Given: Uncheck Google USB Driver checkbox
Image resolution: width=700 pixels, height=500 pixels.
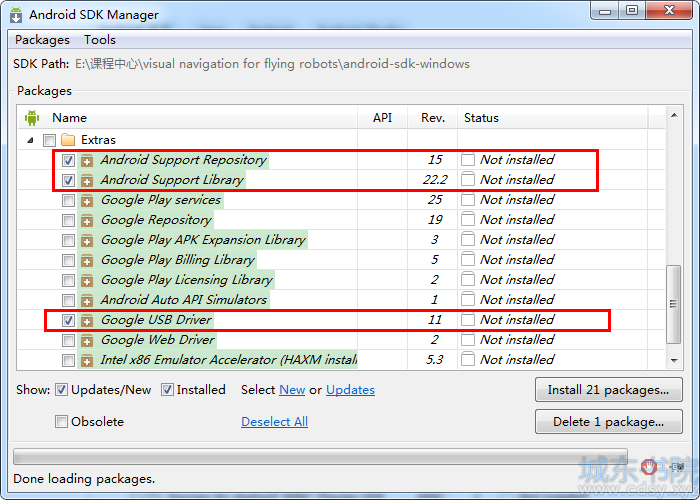Looking at the screenshot, I should tap(68, 320).
